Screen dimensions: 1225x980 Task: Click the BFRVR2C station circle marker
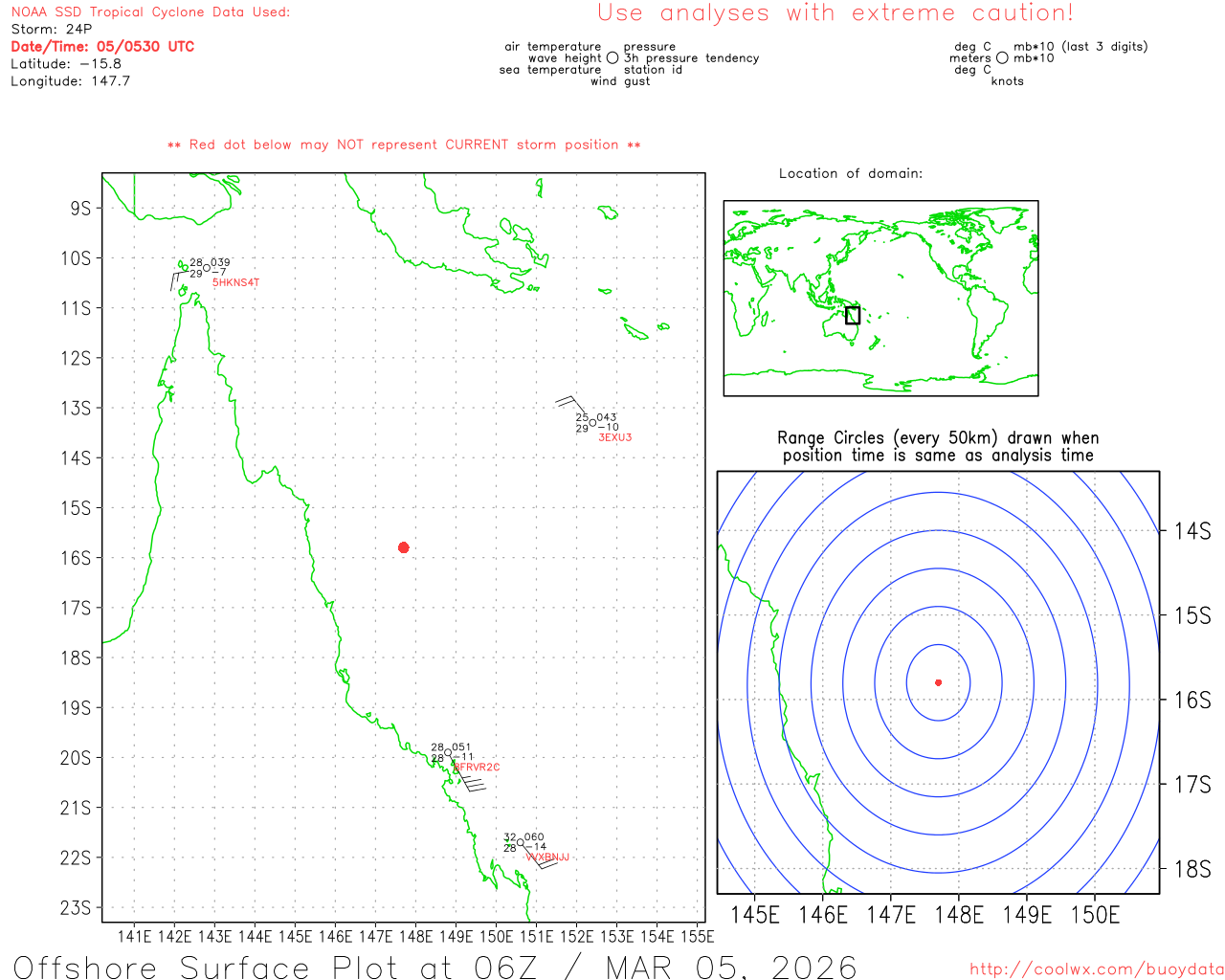[448, 753]
